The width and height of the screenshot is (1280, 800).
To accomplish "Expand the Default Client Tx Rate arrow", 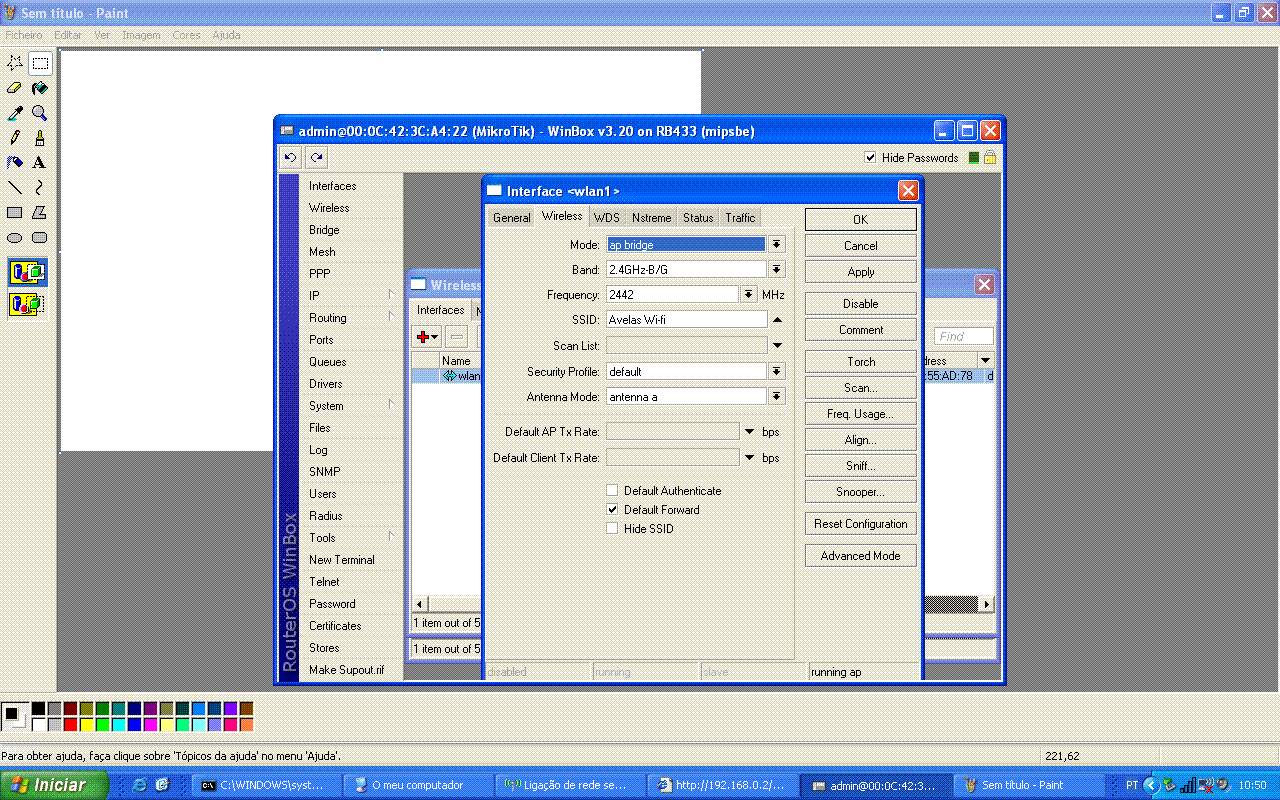I will pos(750,458).
